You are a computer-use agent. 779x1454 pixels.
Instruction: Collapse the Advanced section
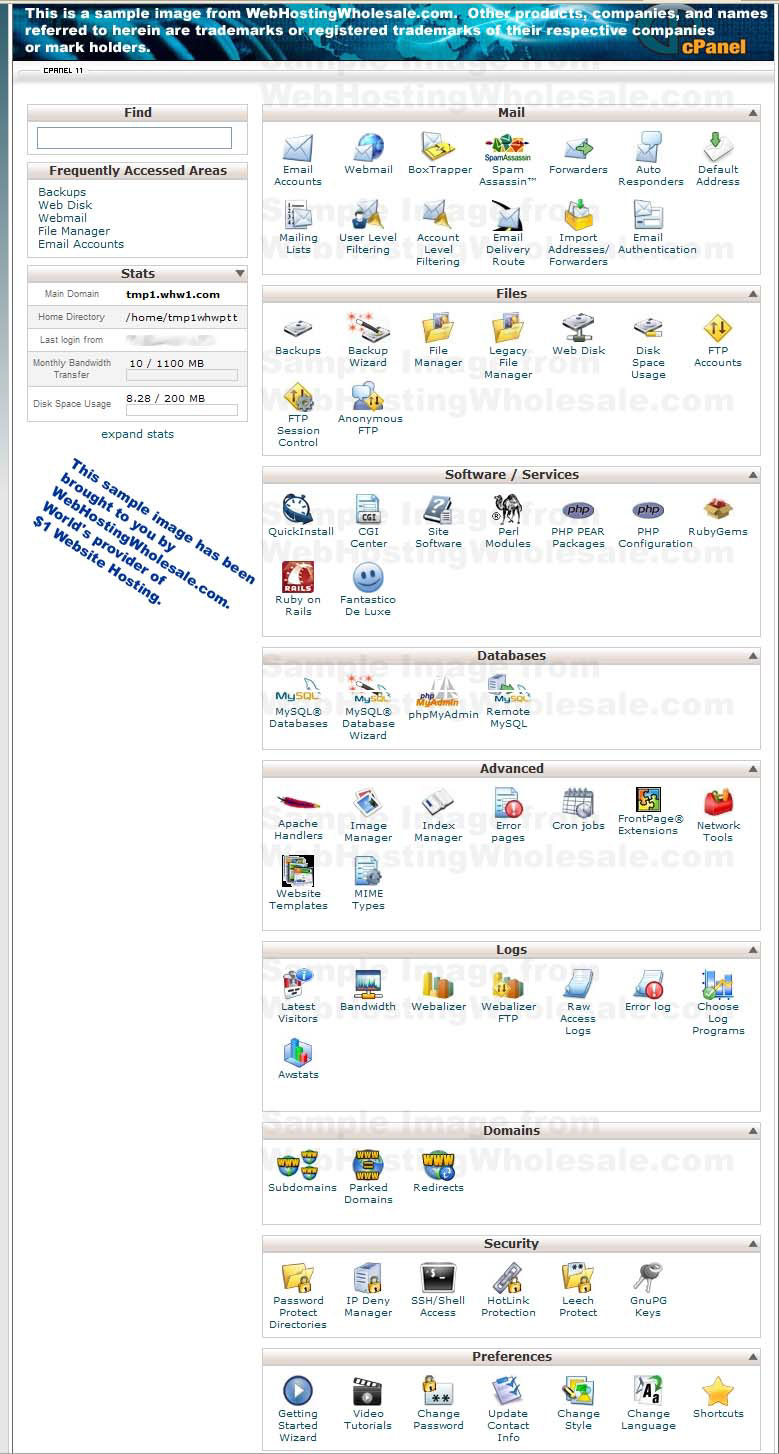[x=752, y=769]
